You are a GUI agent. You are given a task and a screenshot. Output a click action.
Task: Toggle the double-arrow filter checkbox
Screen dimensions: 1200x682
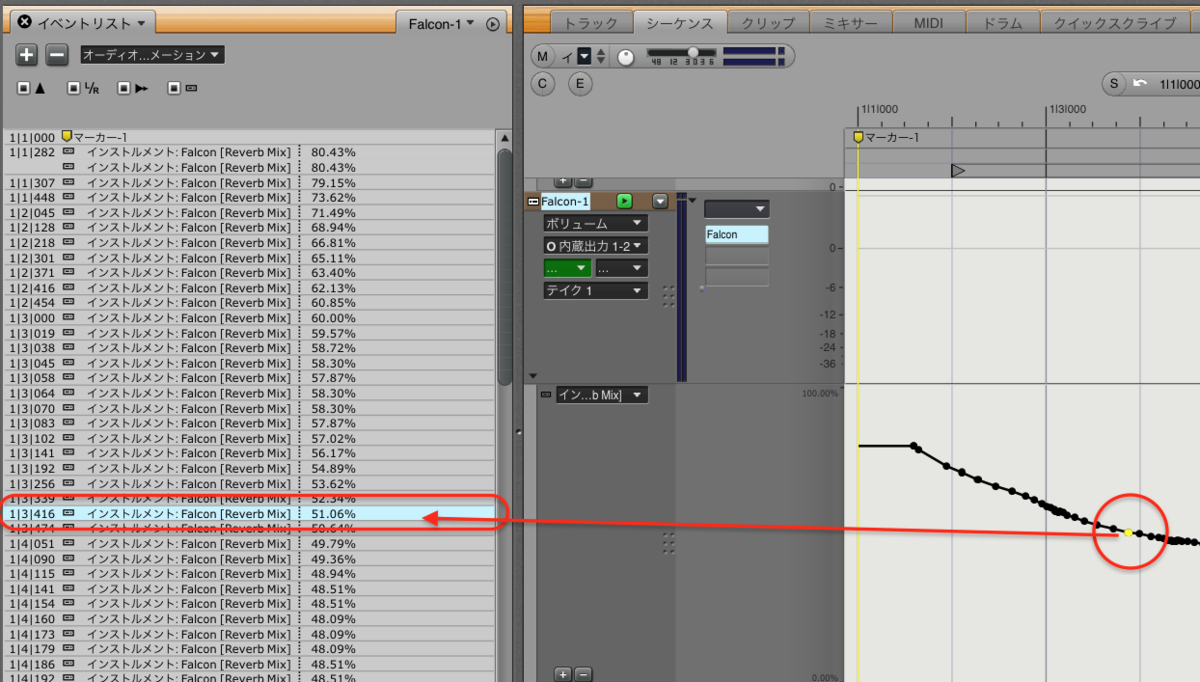point(123,88)
